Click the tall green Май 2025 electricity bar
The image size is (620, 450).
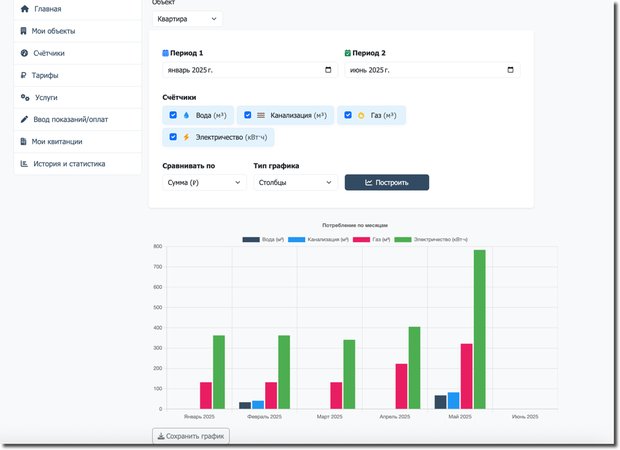[x=480, y=329]
